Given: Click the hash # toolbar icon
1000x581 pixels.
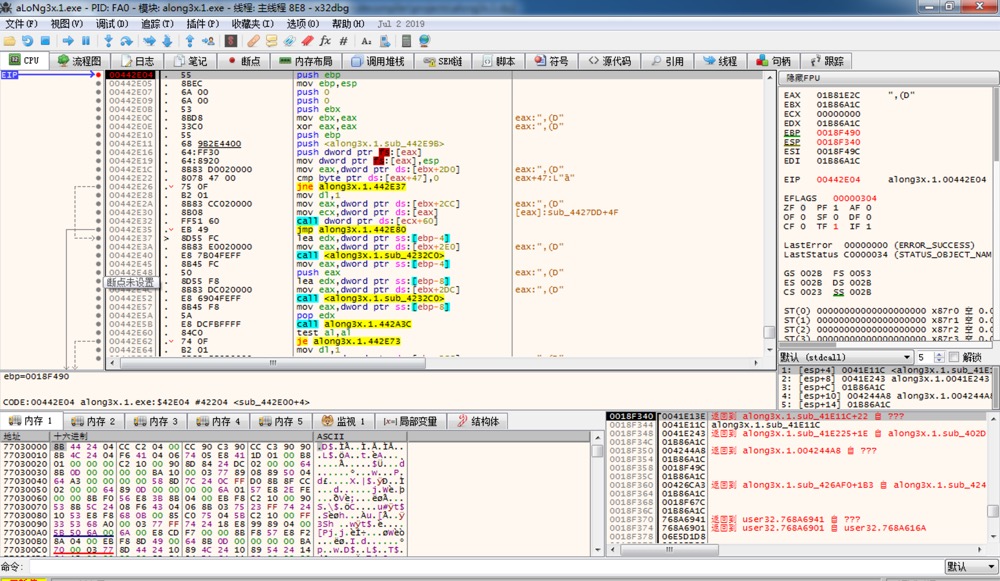Looking at the screenshot, I should point(343,41).
